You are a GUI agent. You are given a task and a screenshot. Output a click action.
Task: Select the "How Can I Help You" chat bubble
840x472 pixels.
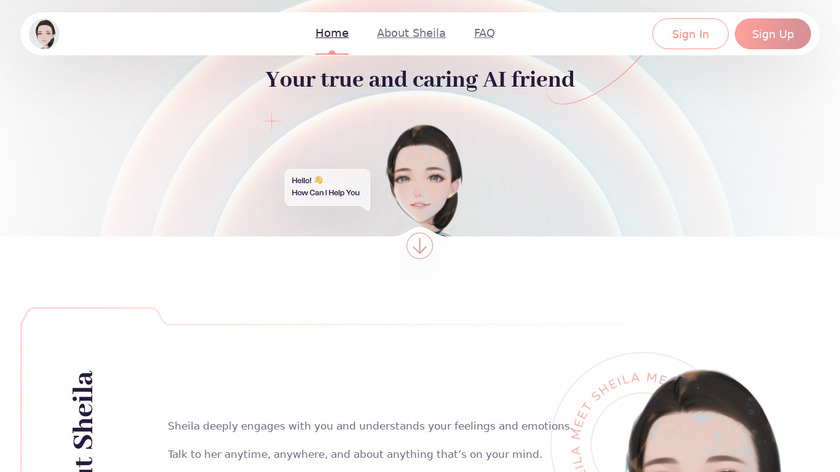[x=327, y=189]
